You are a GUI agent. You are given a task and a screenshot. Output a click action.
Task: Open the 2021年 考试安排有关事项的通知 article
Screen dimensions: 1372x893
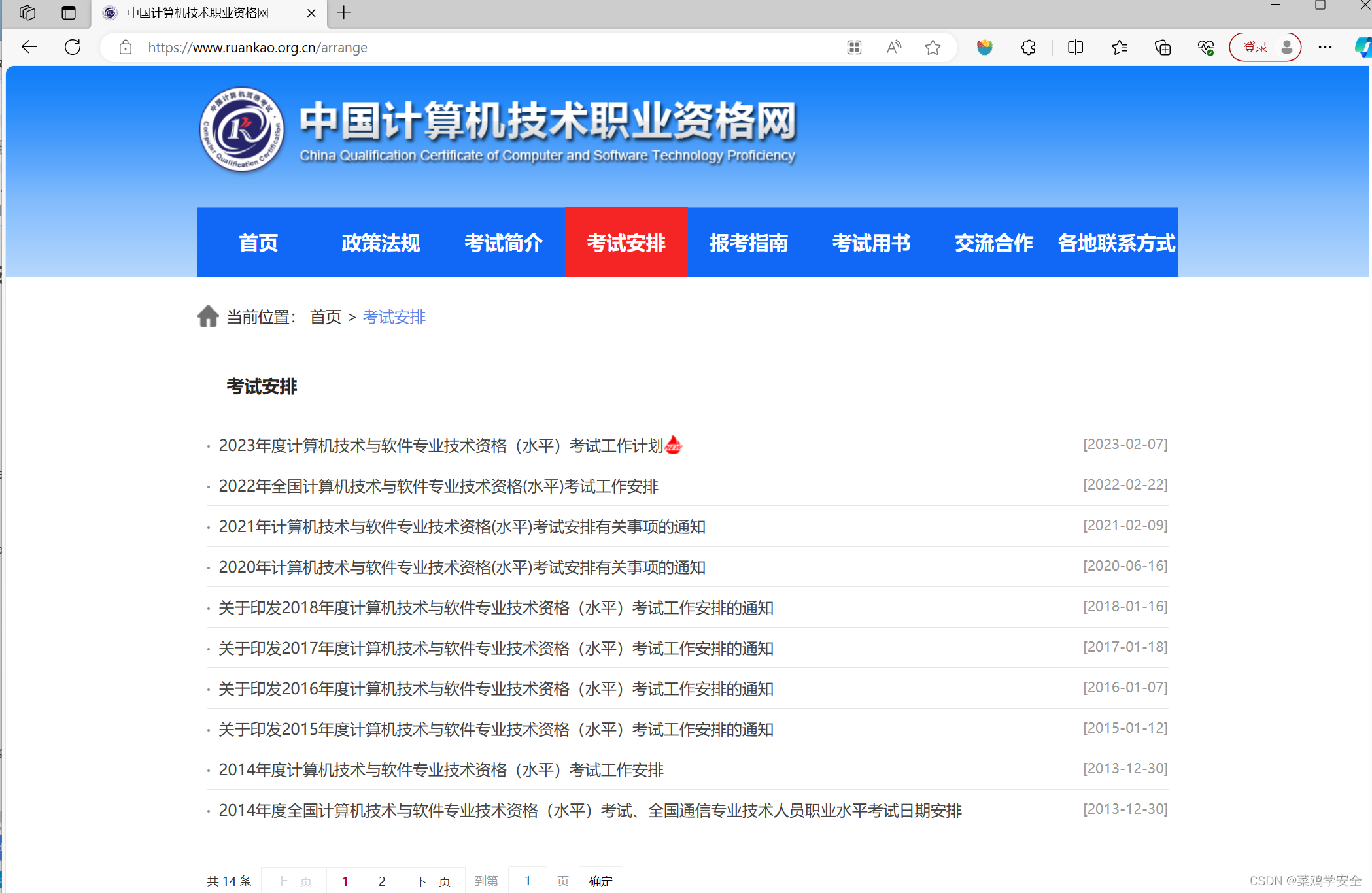click(x=462, y=527)
